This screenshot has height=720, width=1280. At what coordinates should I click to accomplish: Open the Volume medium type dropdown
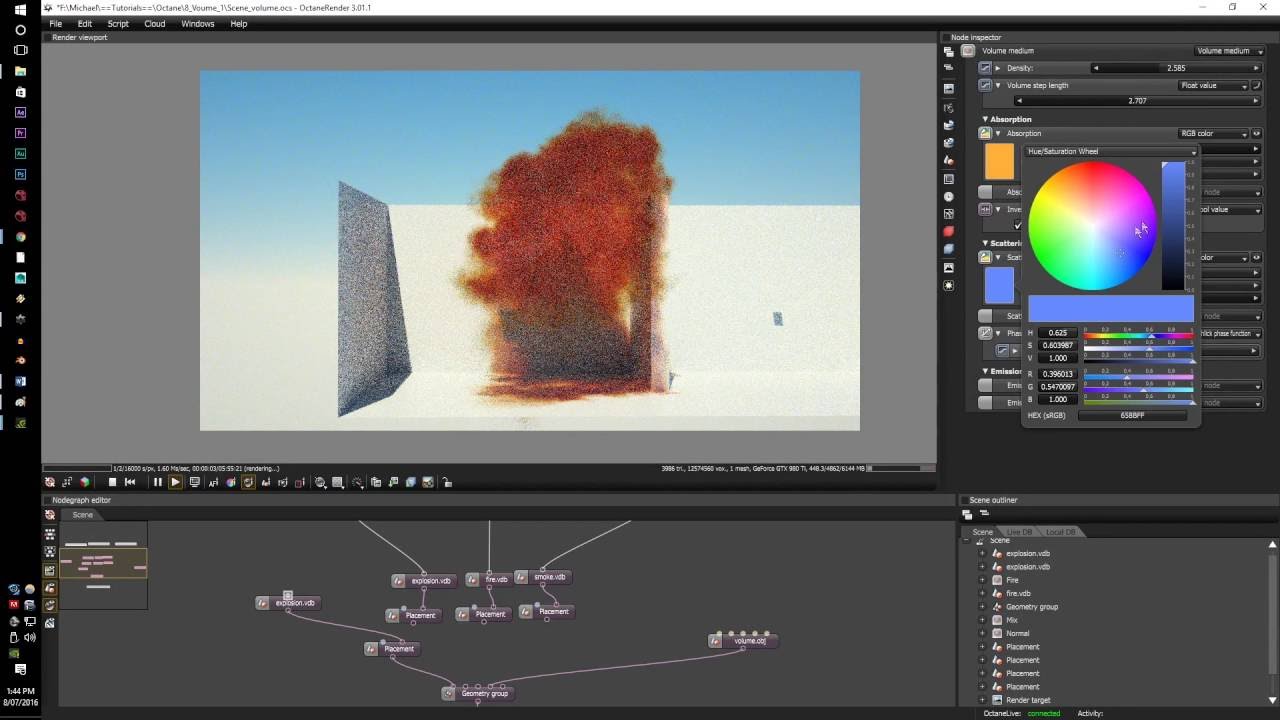[x=1227, y=51]
